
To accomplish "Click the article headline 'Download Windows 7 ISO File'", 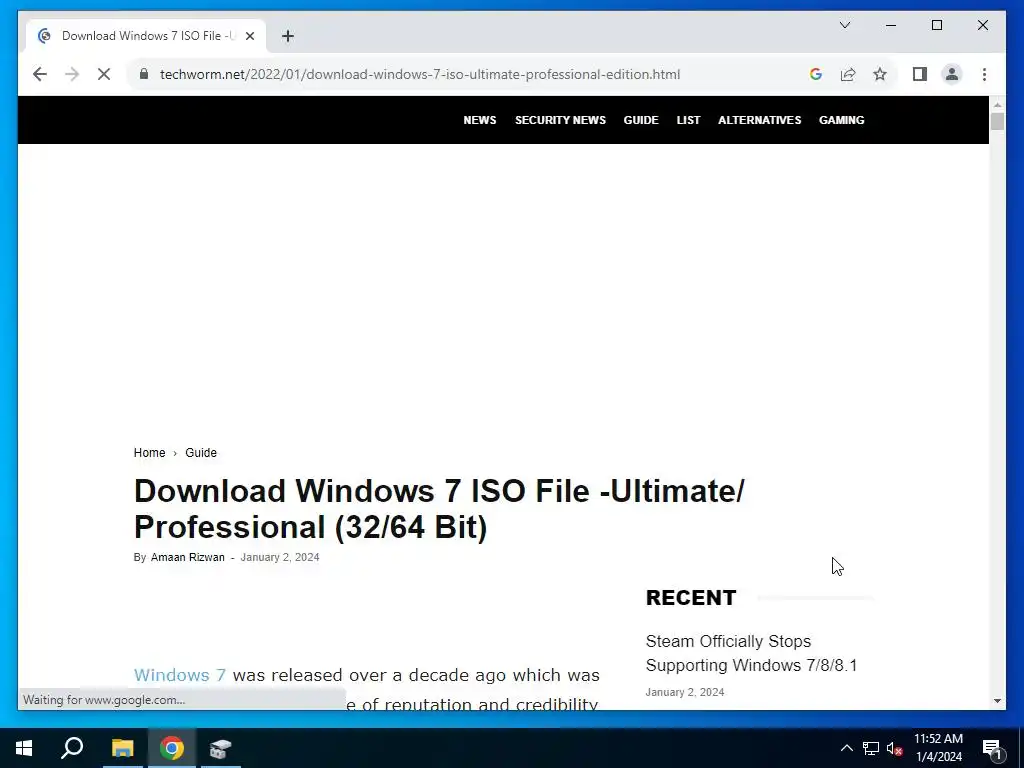I will 439,509.
